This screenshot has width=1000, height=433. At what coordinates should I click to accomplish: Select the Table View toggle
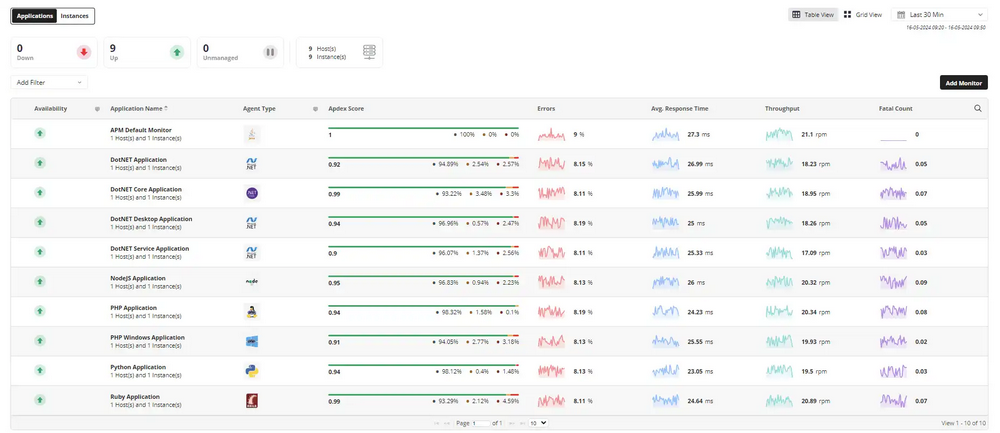click(x=812, y=15)
